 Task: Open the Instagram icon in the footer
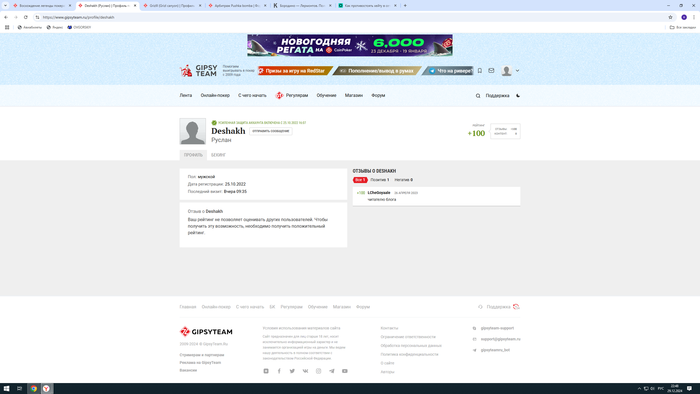318,371
